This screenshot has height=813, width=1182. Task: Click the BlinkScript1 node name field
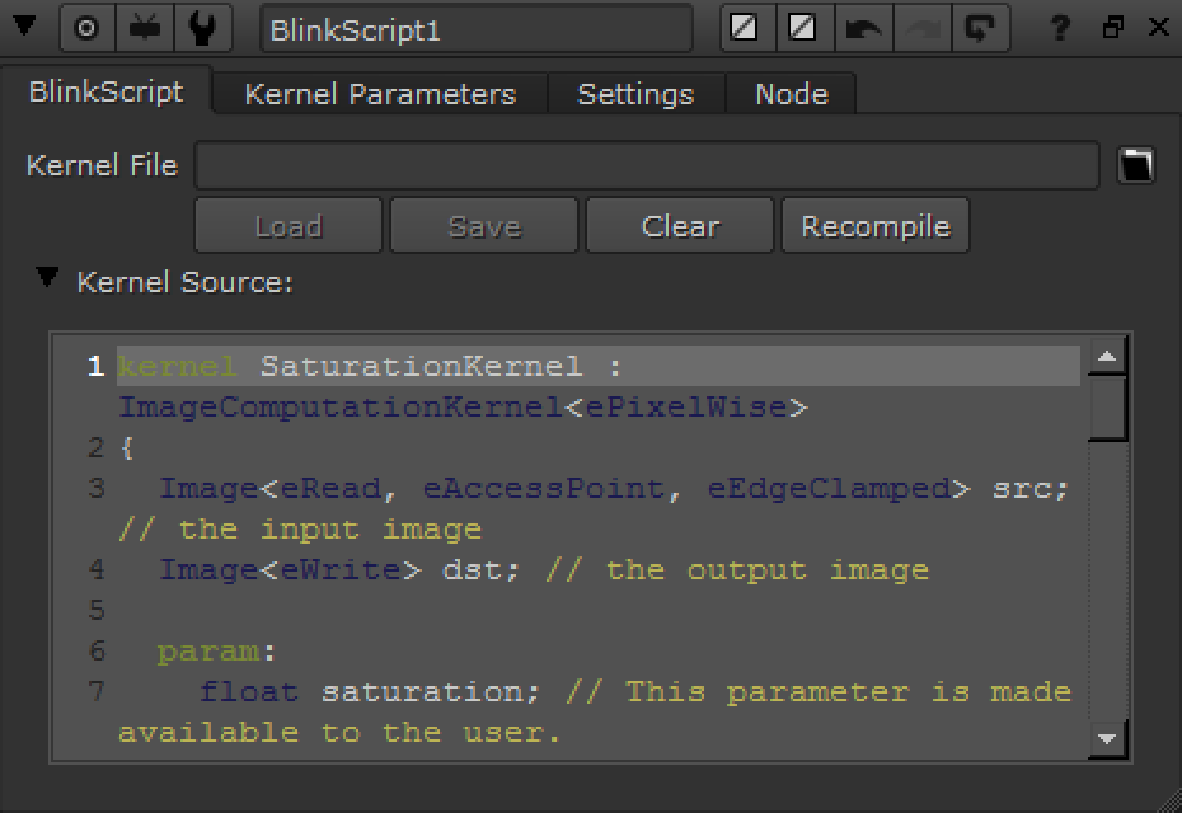tap(476, 29)
